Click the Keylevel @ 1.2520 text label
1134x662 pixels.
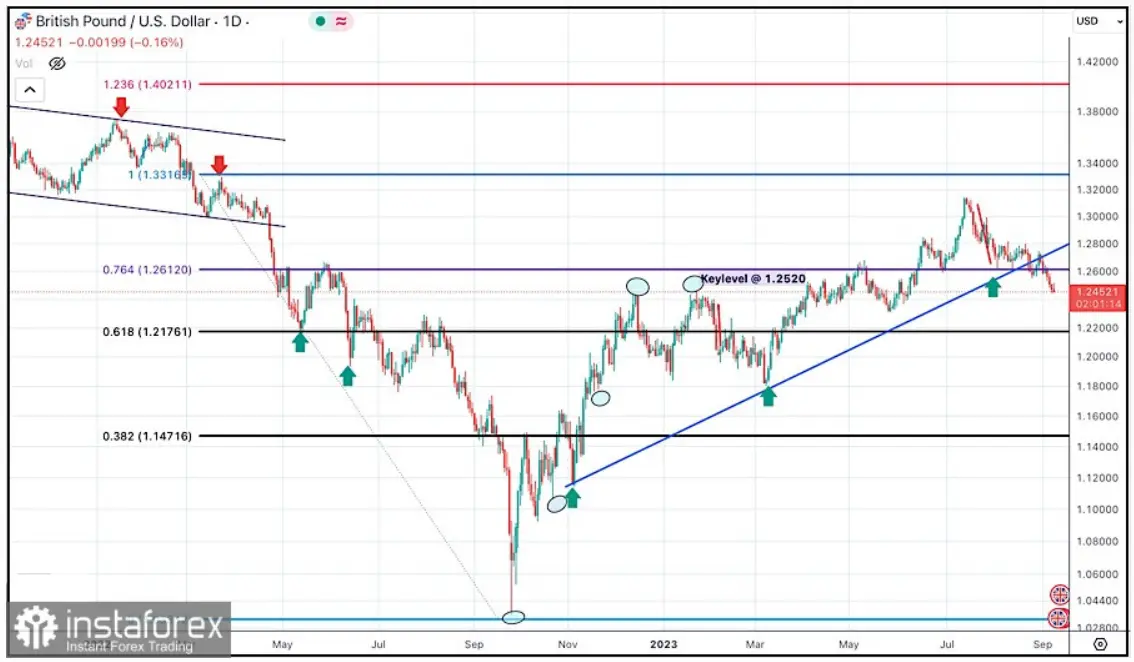point(752,277)
